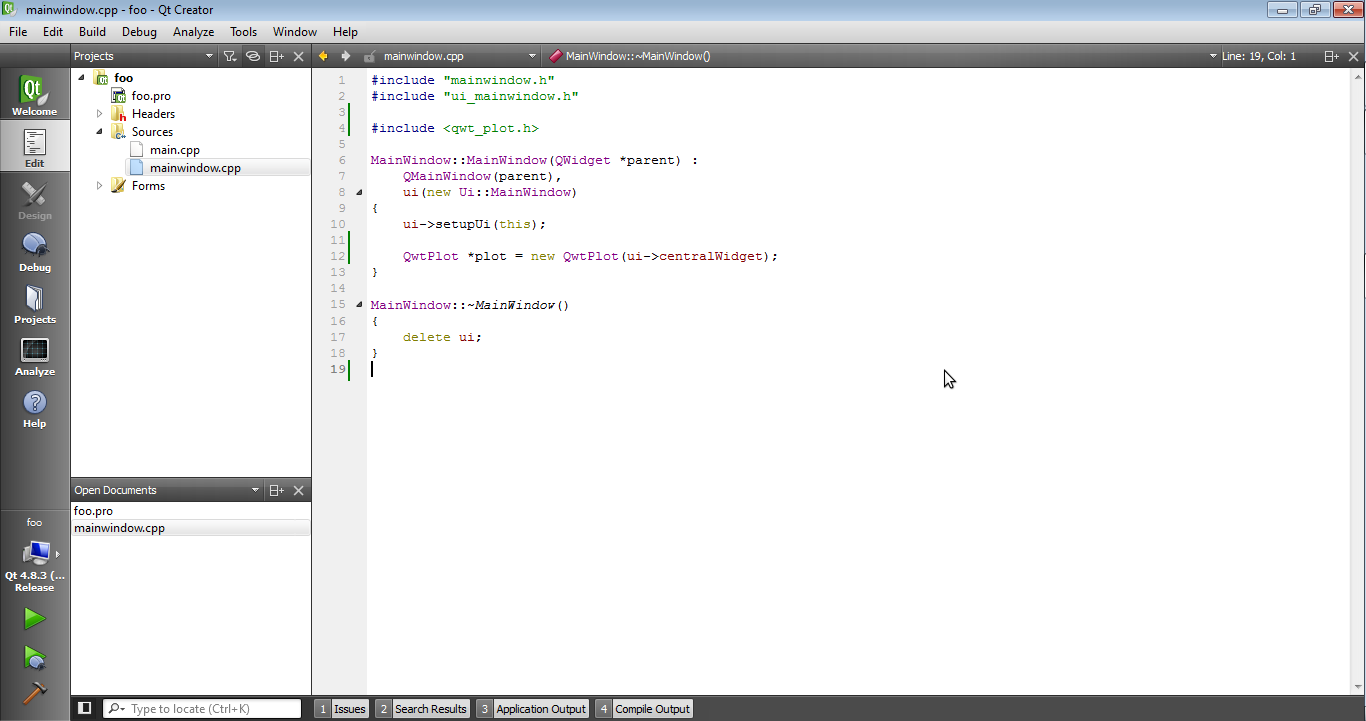Open the File menu
This screenshot has width=1366, height=721.
tap(18, 32)
